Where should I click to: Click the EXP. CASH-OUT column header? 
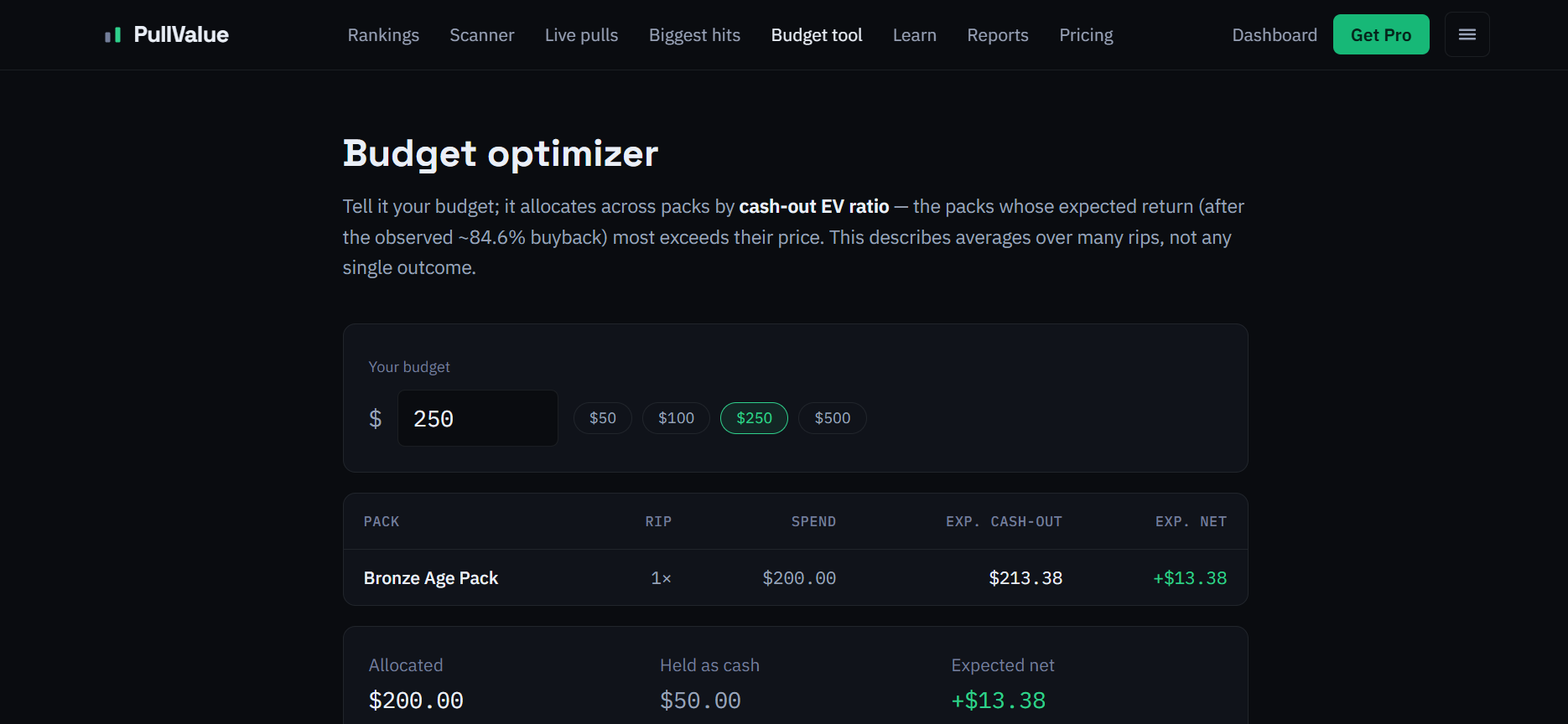tap(1004, 521)
